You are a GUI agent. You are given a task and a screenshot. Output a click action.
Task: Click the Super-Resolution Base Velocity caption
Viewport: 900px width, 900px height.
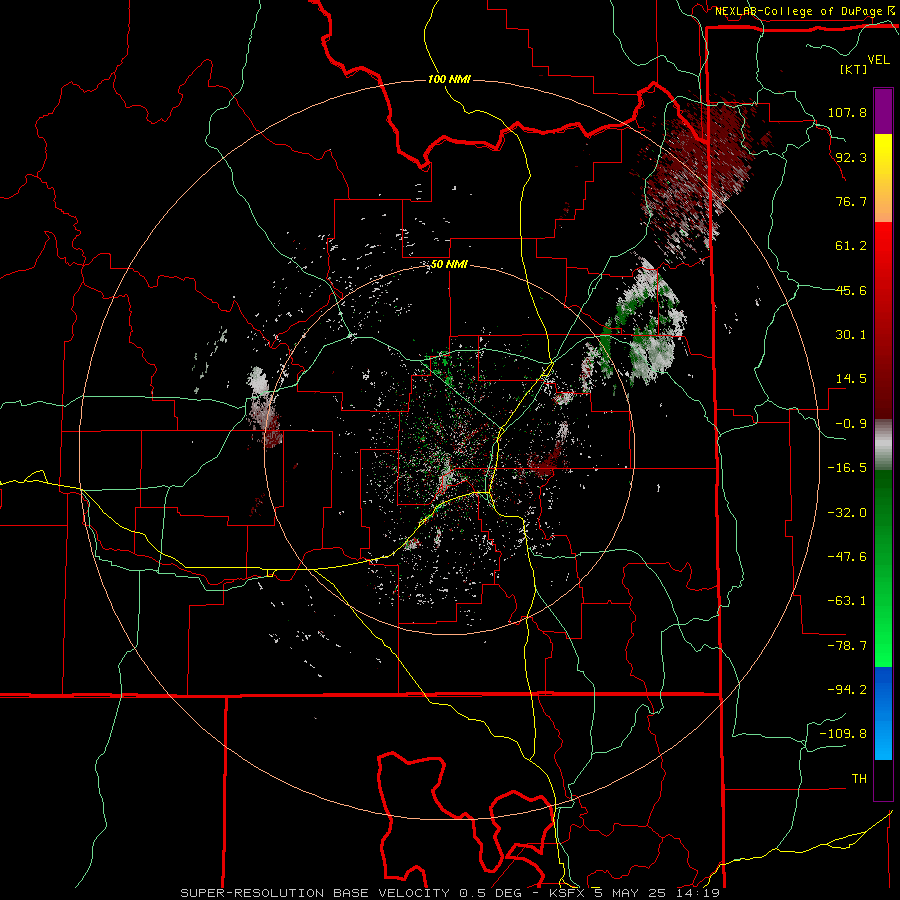click(x=449, y=893)
